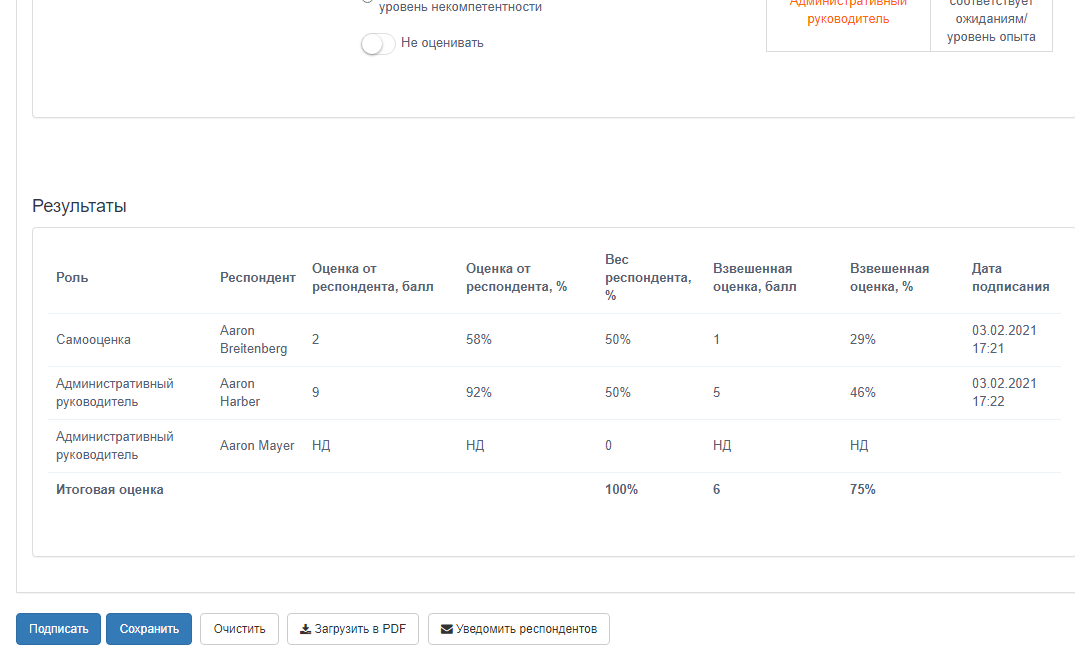Click the "Подписать" button
Screen dimensions: 1075x656
(58, 629)
